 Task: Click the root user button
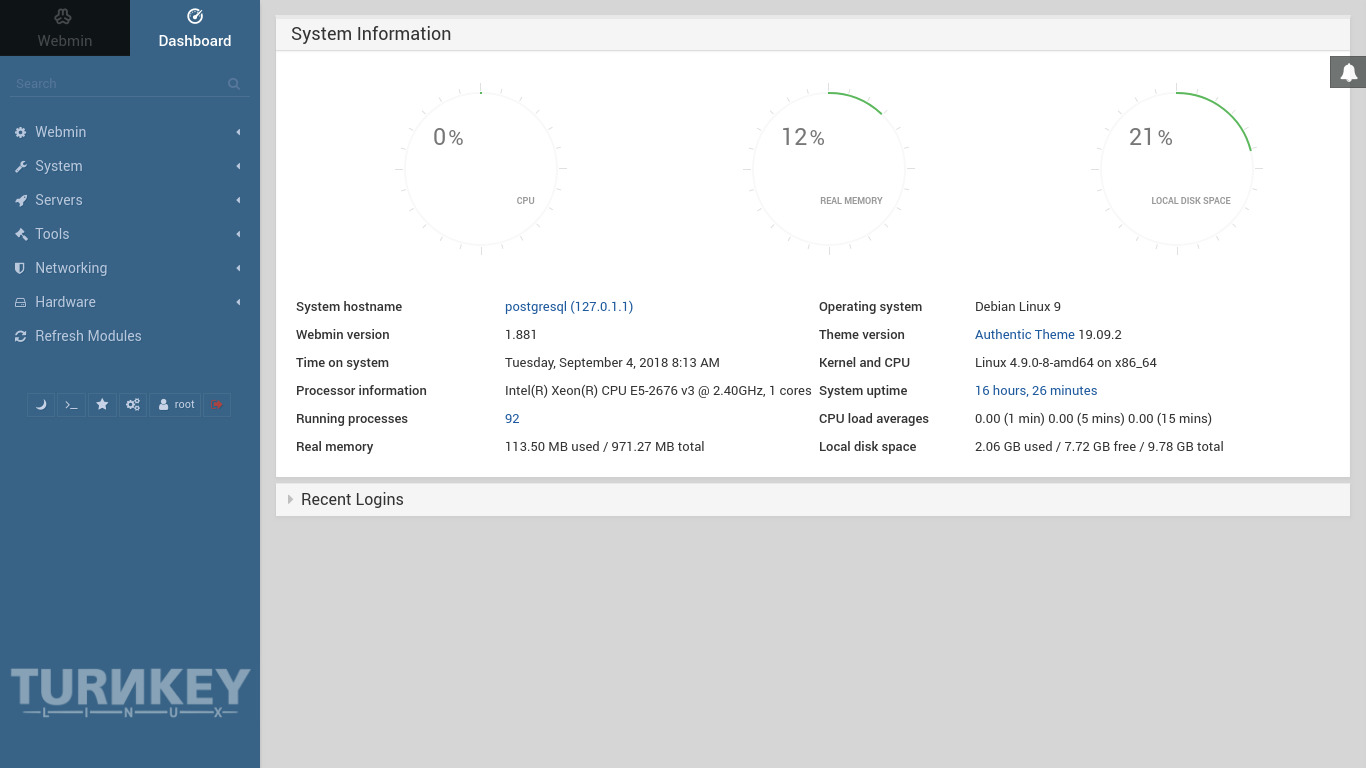click(x=176, y=405)
